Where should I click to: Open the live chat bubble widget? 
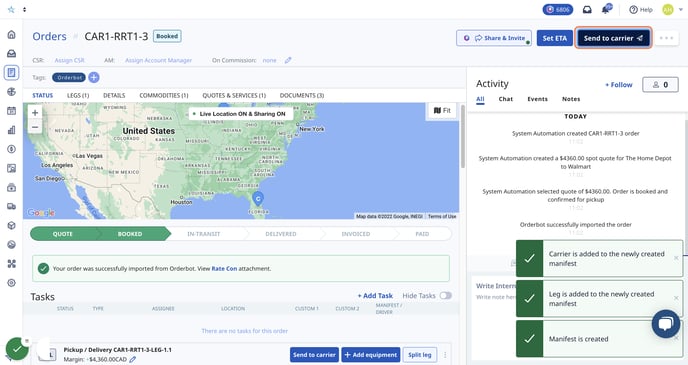tap(666, 324)
